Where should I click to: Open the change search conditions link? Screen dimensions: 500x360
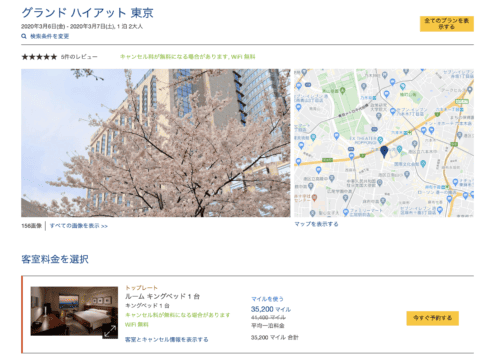50,36
